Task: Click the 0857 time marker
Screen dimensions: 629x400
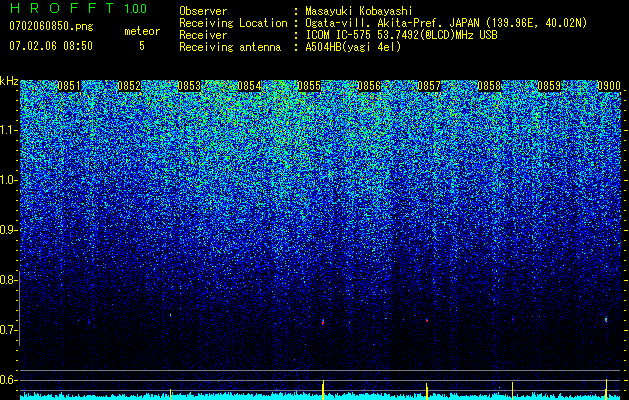Action: click(429, 86)
